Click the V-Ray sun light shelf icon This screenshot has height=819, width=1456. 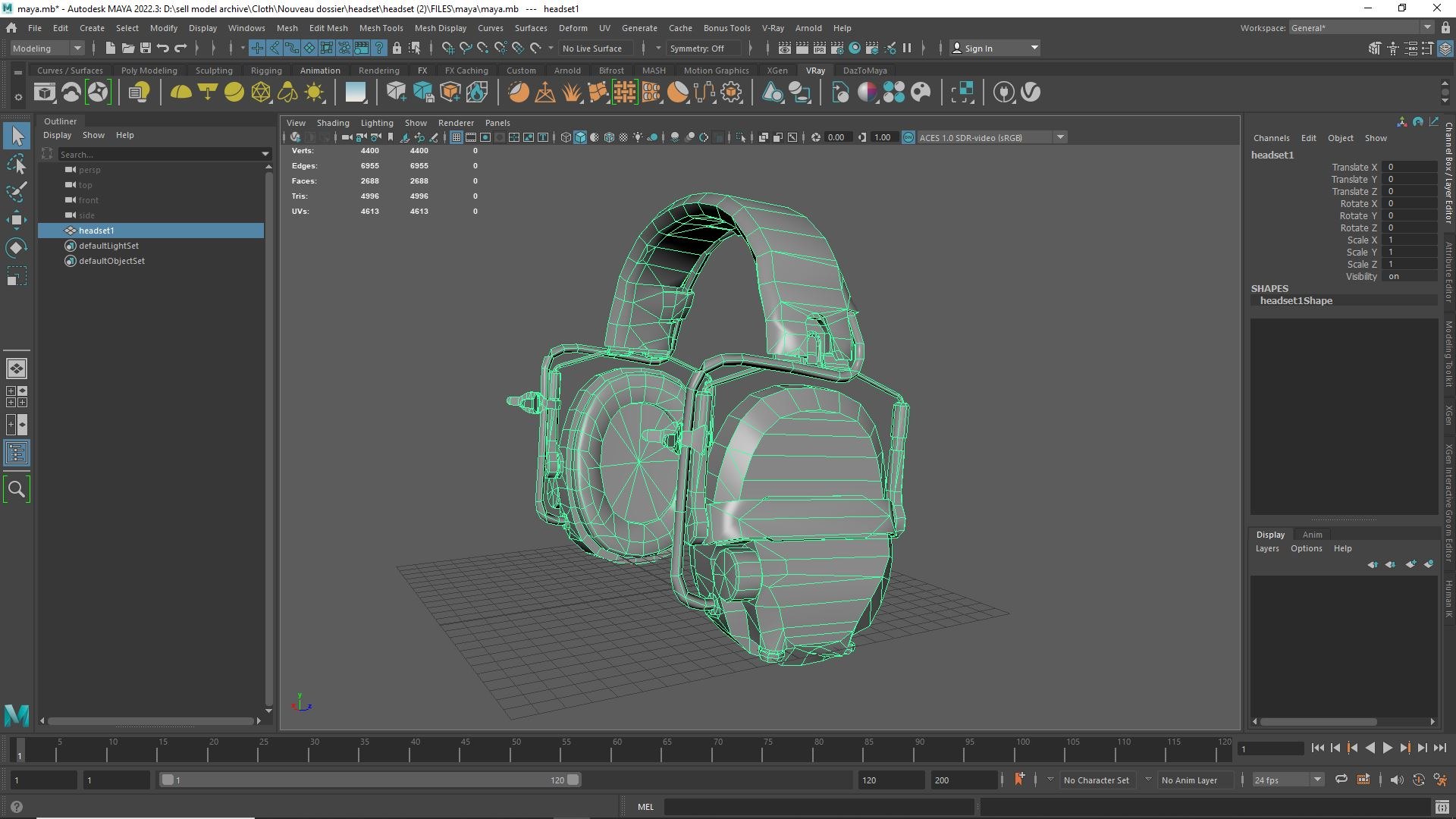pos(314,93)
